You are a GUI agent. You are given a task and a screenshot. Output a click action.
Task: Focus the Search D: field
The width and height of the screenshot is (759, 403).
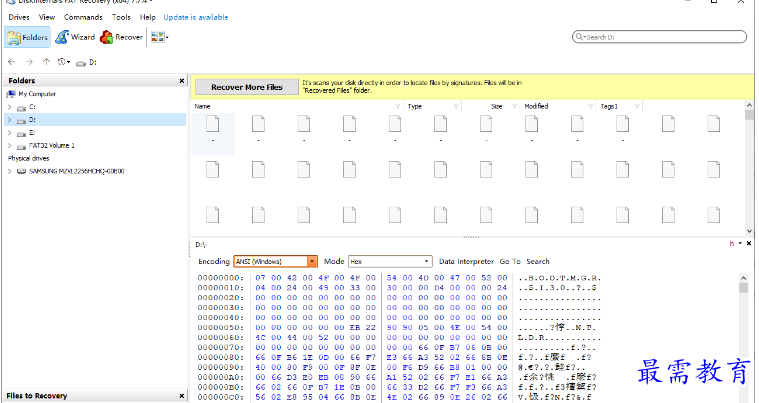click(659, 37)
